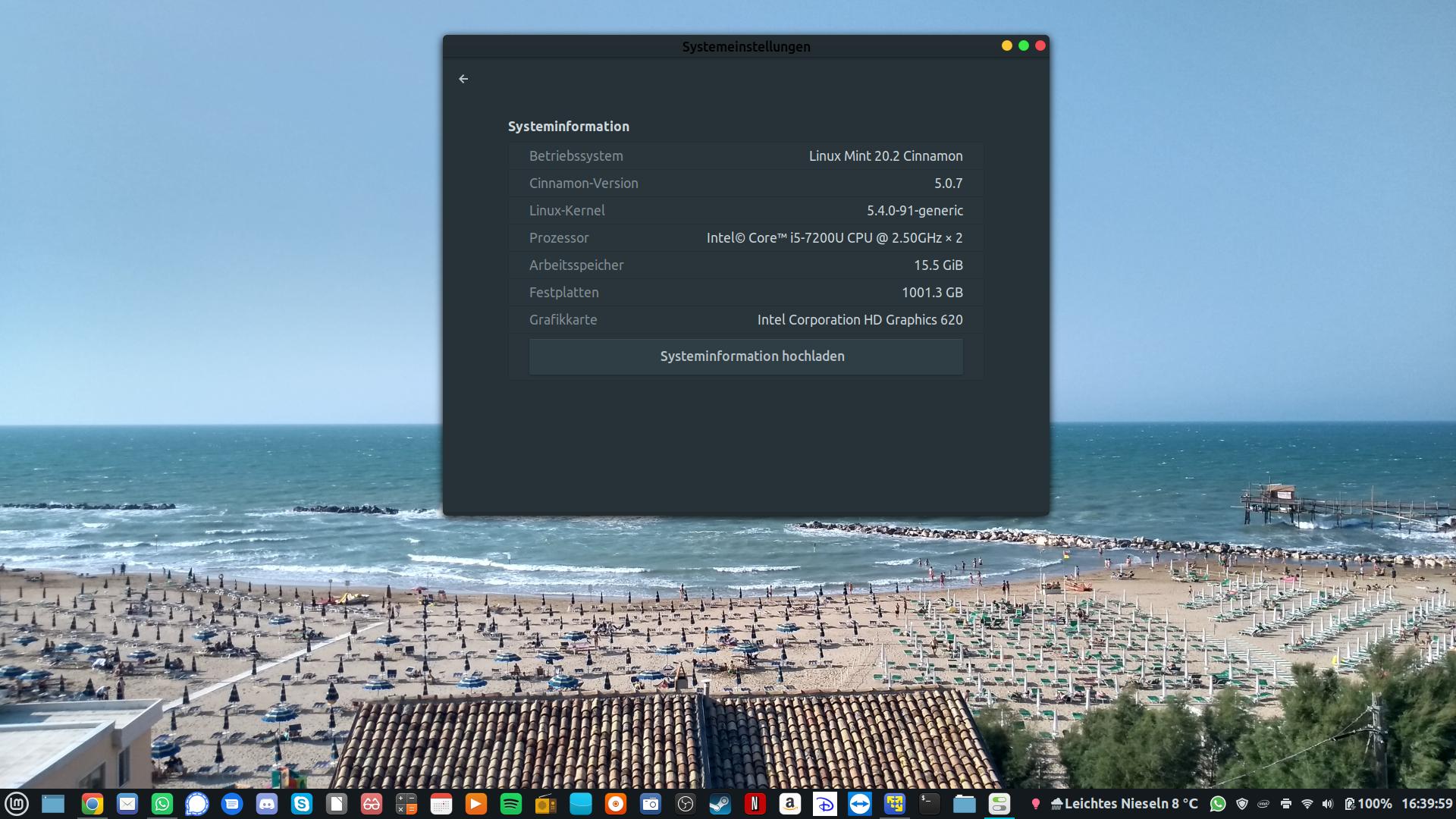Open Discord from the panel
This screenshot has width=1456, height=819.
tap(266, 804)
